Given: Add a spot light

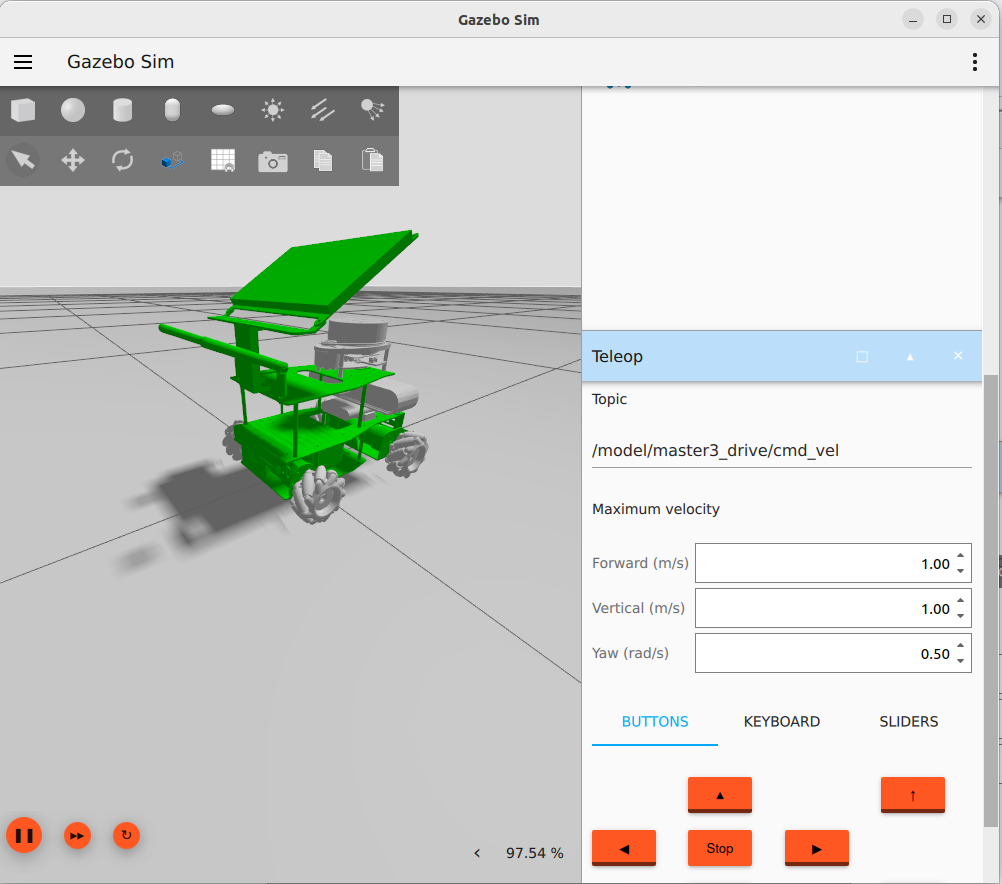Looking at the screenshot, I should coord(372,110).
